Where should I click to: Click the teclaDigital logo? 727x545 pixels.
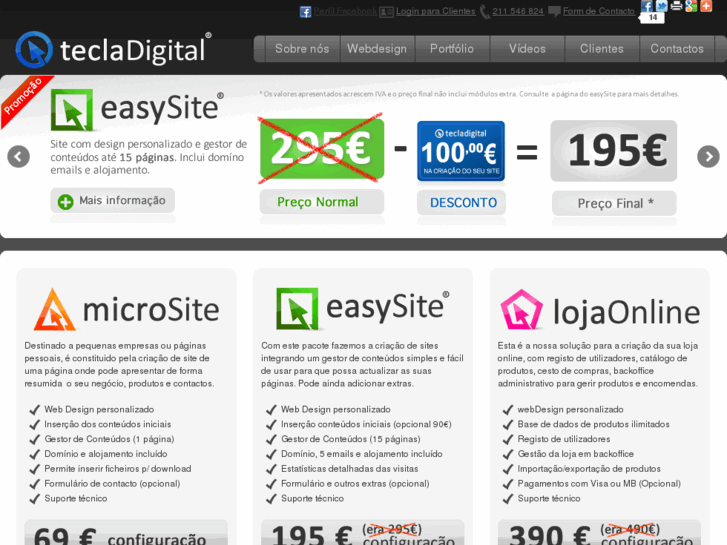114,49
